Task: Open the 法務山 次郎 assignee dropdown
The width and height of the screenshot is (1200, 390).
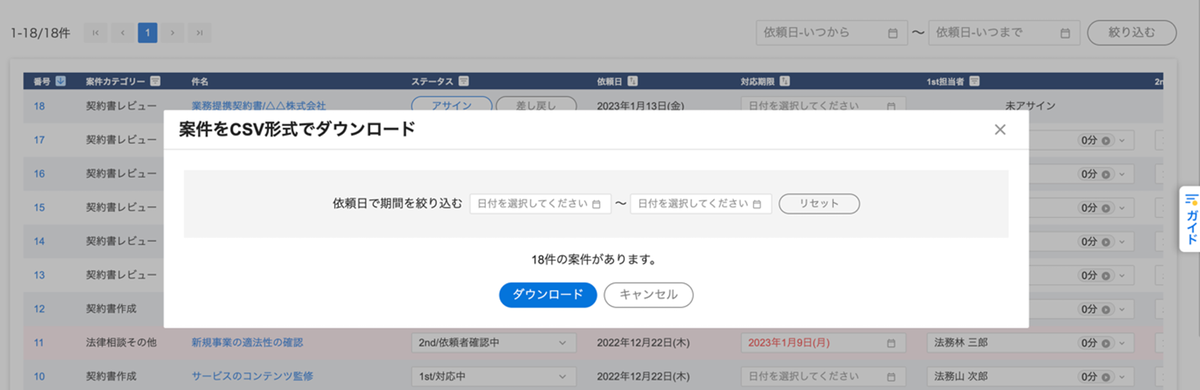Action: click(1030, 377)
